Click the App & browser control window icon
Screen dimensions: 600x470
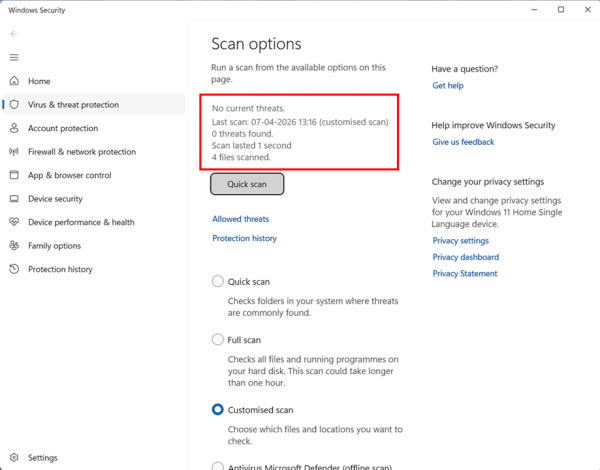tap(14, 175)
